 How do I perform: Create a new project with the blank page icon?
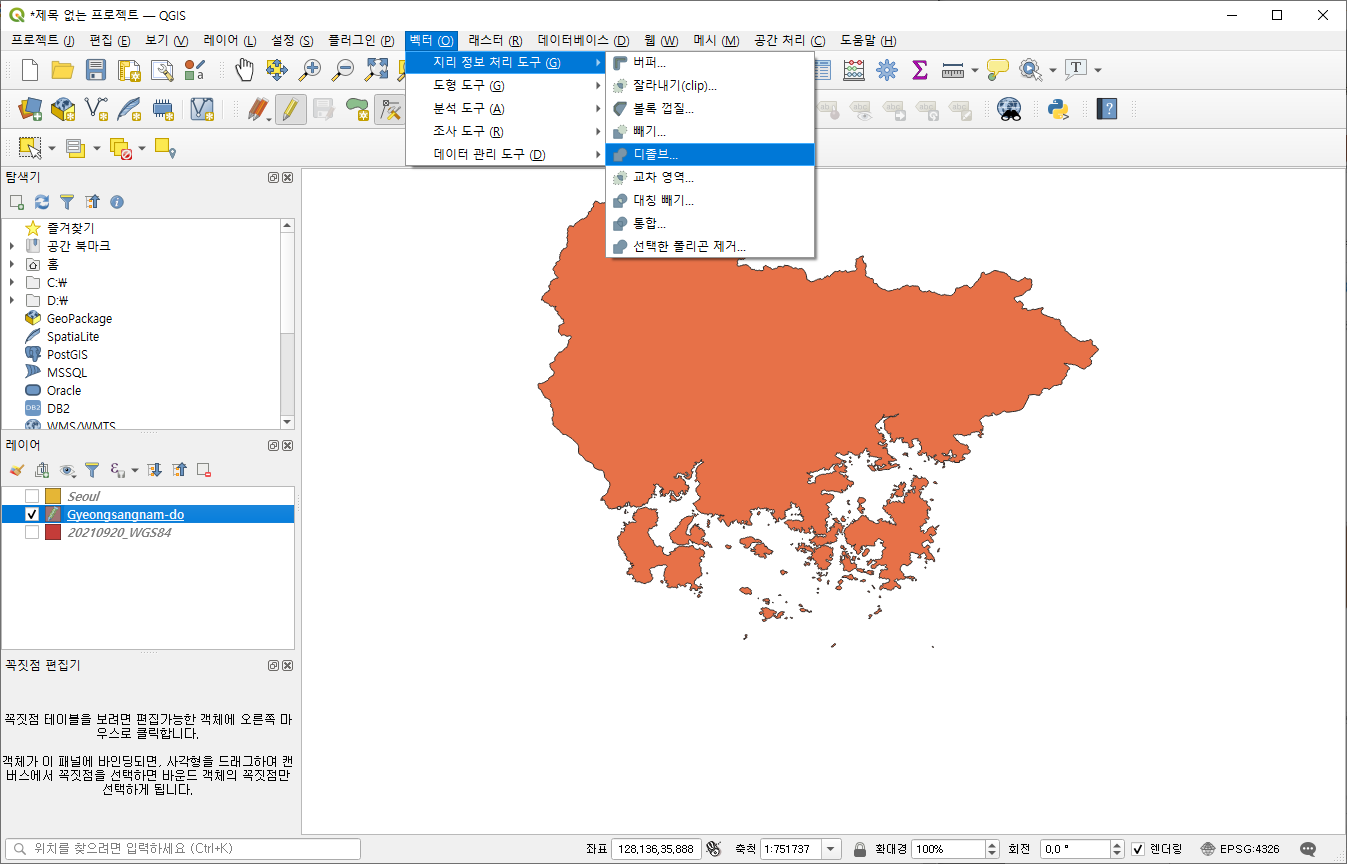click(x=31, y=69)
